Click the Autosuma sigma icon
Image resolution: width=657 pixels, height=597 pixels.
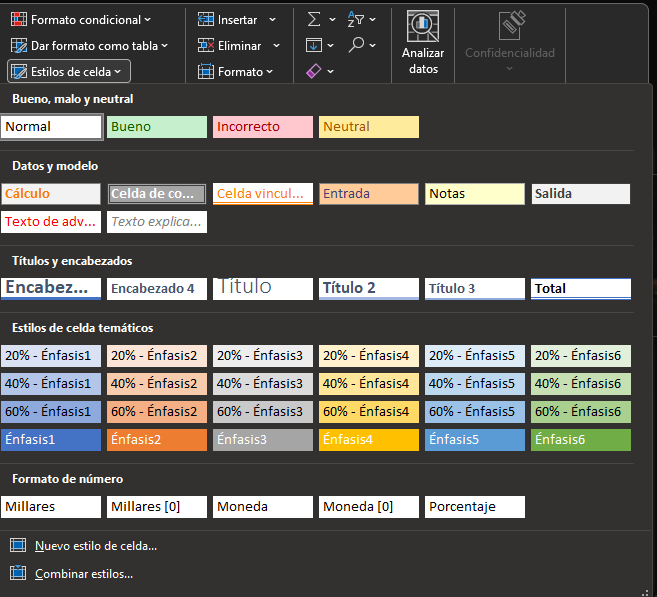point(314,19)
